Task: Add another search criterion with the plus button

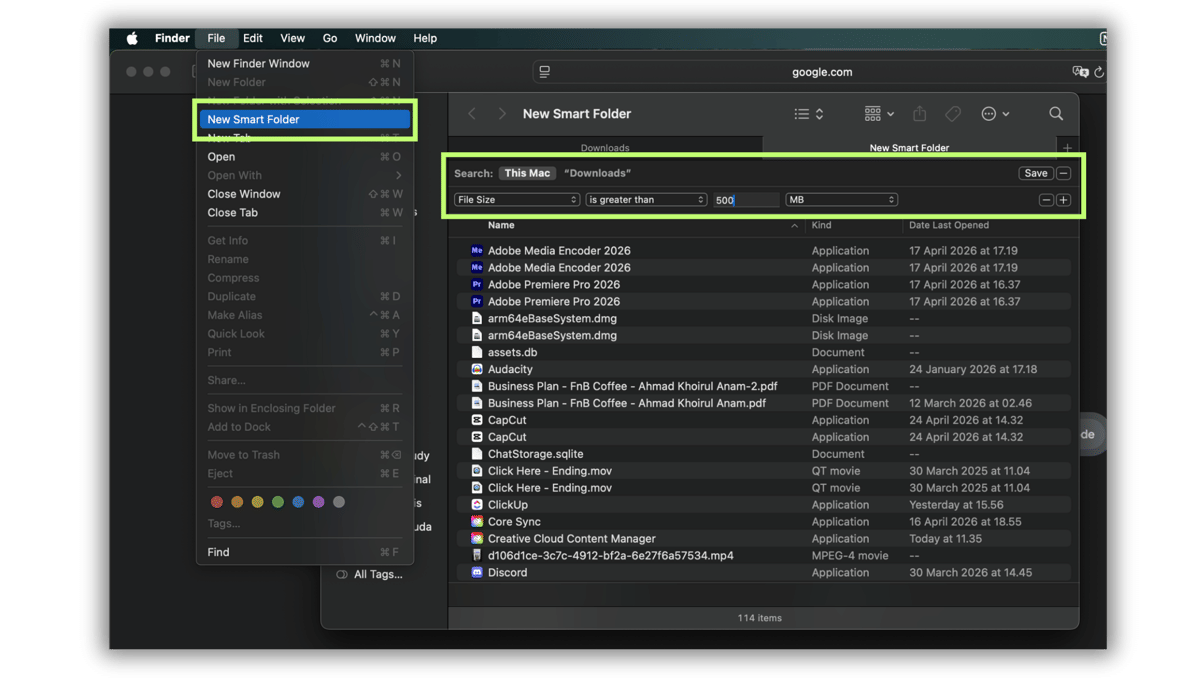Action: coord(1063,199)
